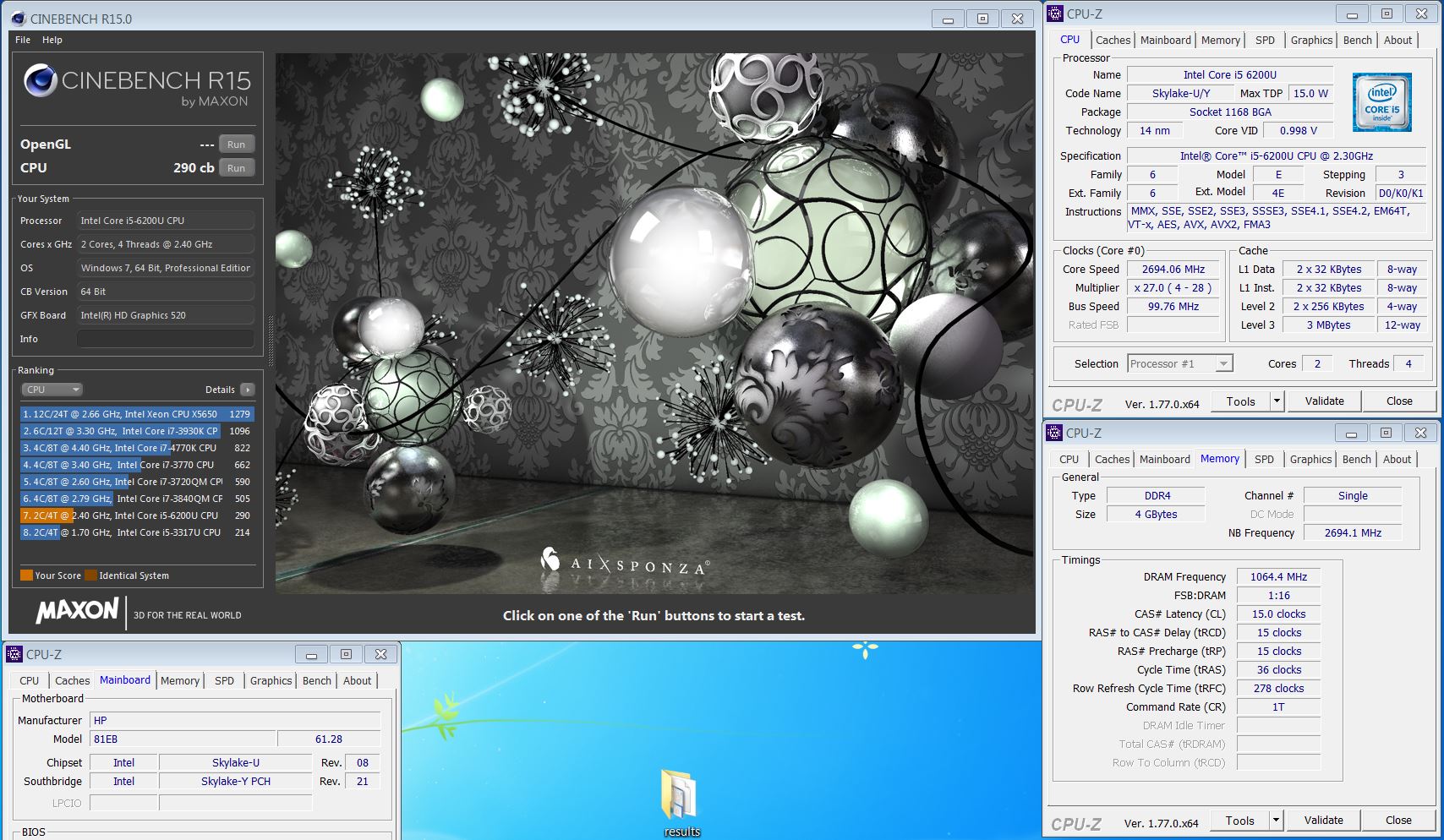Click the Cinebench rendered scene image
Image resolution: width=1444 pixels, height=840 pixels.
tap(654, 324)
